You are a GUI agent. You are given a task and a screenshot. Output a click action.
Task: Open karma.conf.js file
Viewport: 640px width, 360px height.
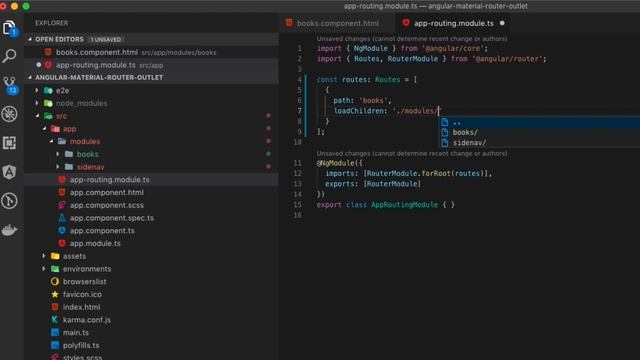coord(87,320)
